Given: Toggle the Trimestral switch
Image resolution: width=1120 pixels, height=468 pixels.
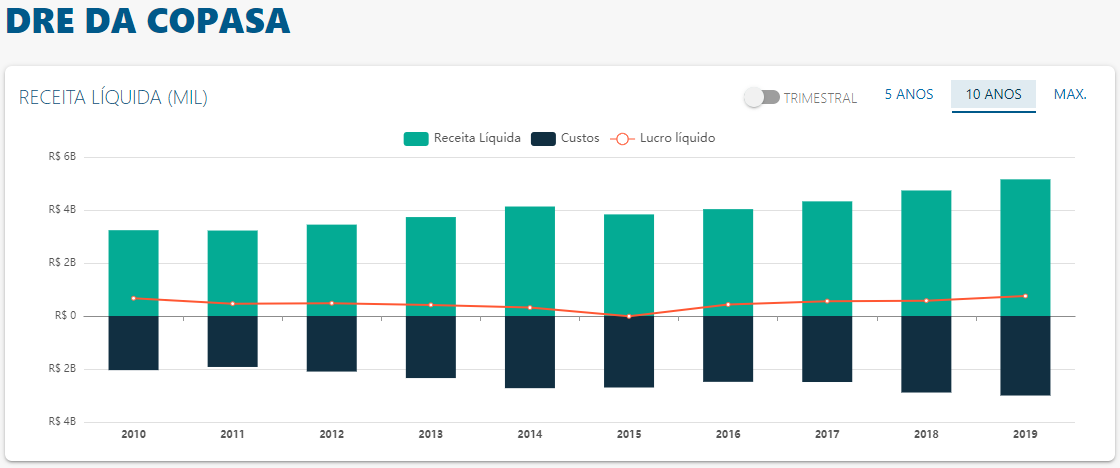Looking at the screenshot, I should tap(761, 97).
